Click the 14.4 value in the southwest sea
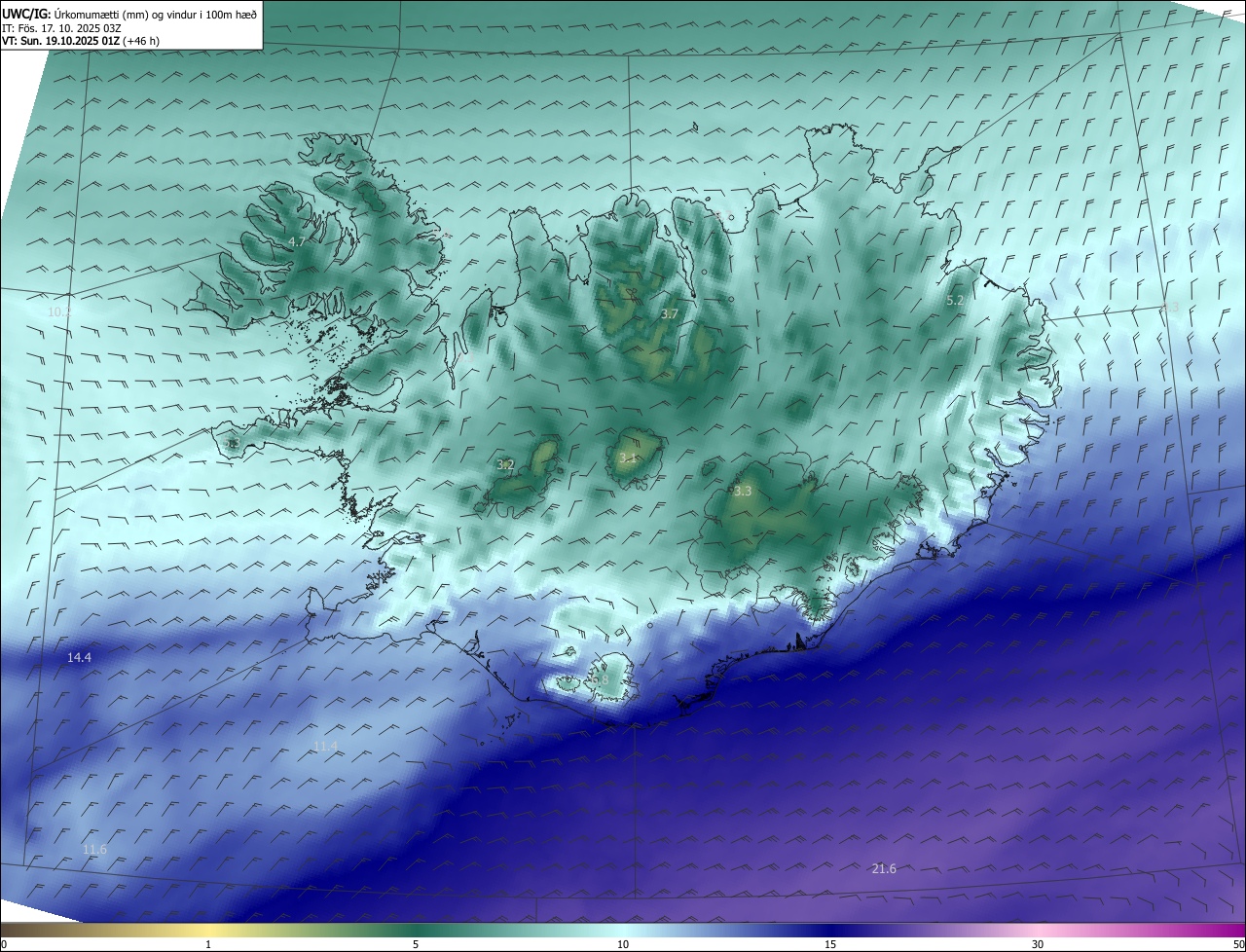Image resolution: width=1246 pixels, height=952 pixels. pos(79,658)
